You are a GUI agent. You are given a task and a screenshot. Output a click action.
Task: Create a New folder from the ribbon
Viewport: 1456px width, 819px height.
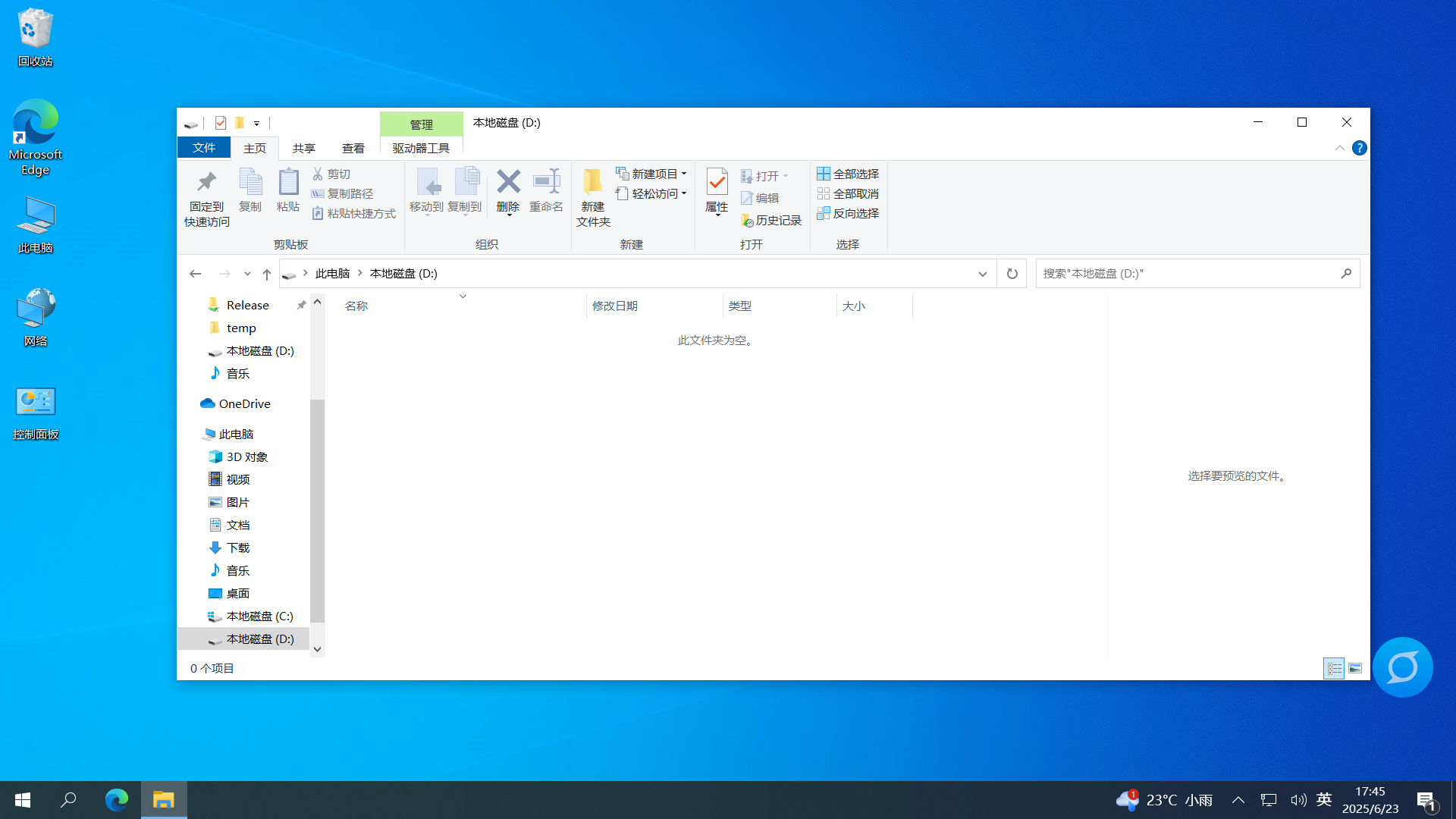(x=593, y=197)
